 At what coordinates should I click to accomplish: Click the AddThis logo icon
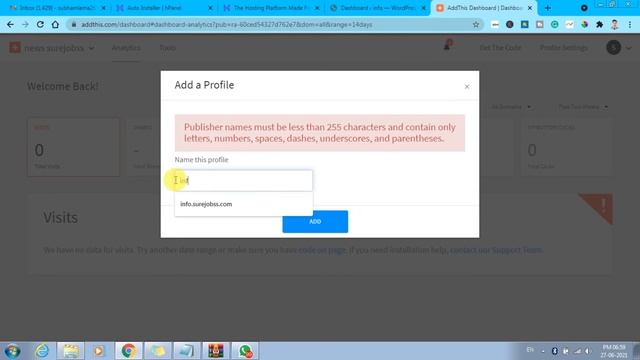(15, 48)
